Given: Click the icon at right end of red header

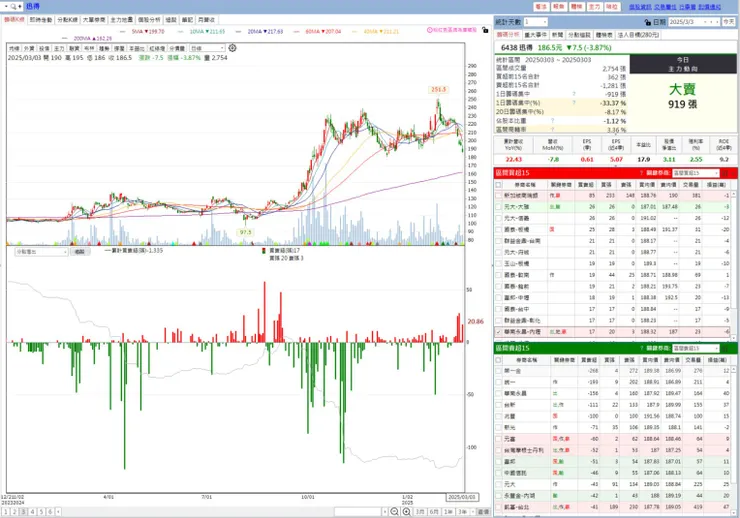Looking at the screenshot, I should [x=727, y=173].
